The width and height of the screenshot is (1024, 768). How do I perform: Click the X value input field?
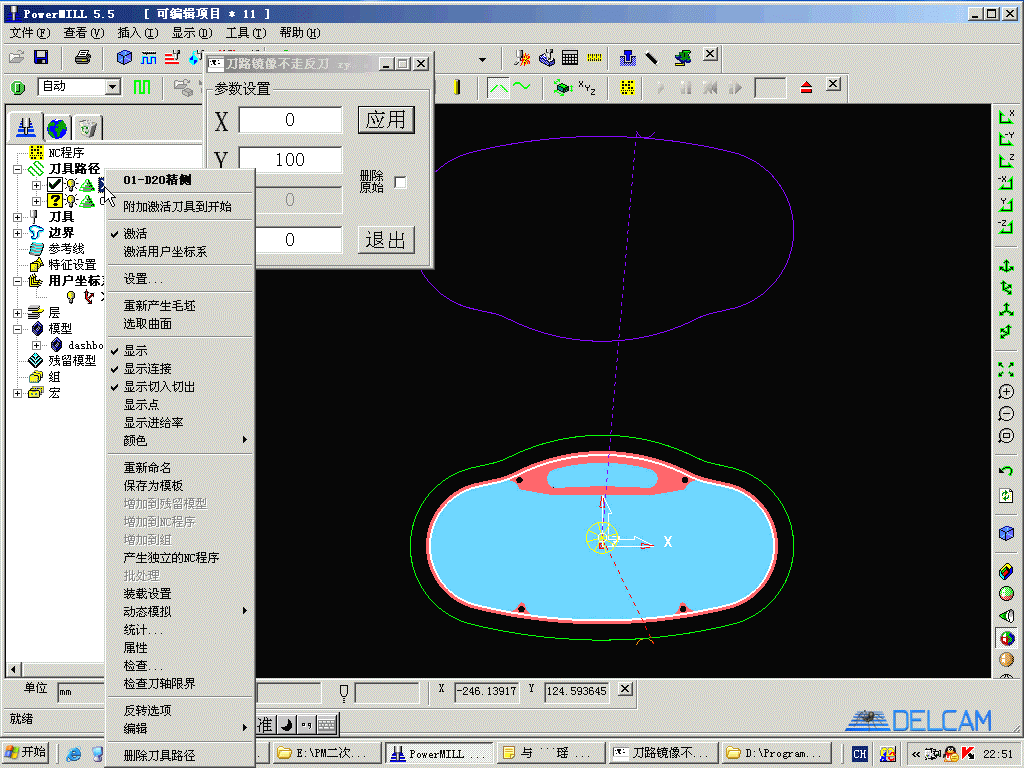pyautogui.click(x=290, y=120)
